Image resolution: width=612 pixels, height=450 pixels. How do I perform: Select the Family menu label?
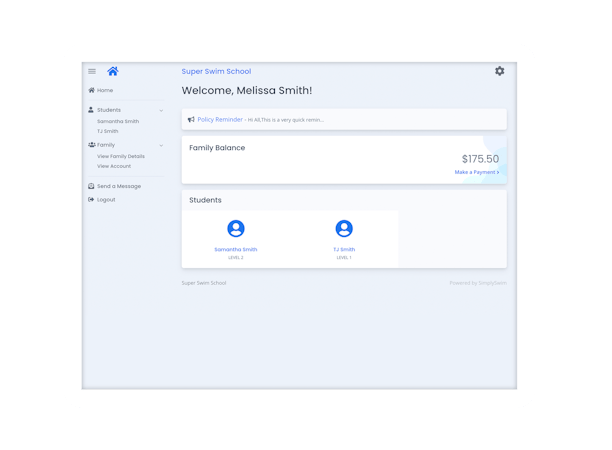coord(106,145)
